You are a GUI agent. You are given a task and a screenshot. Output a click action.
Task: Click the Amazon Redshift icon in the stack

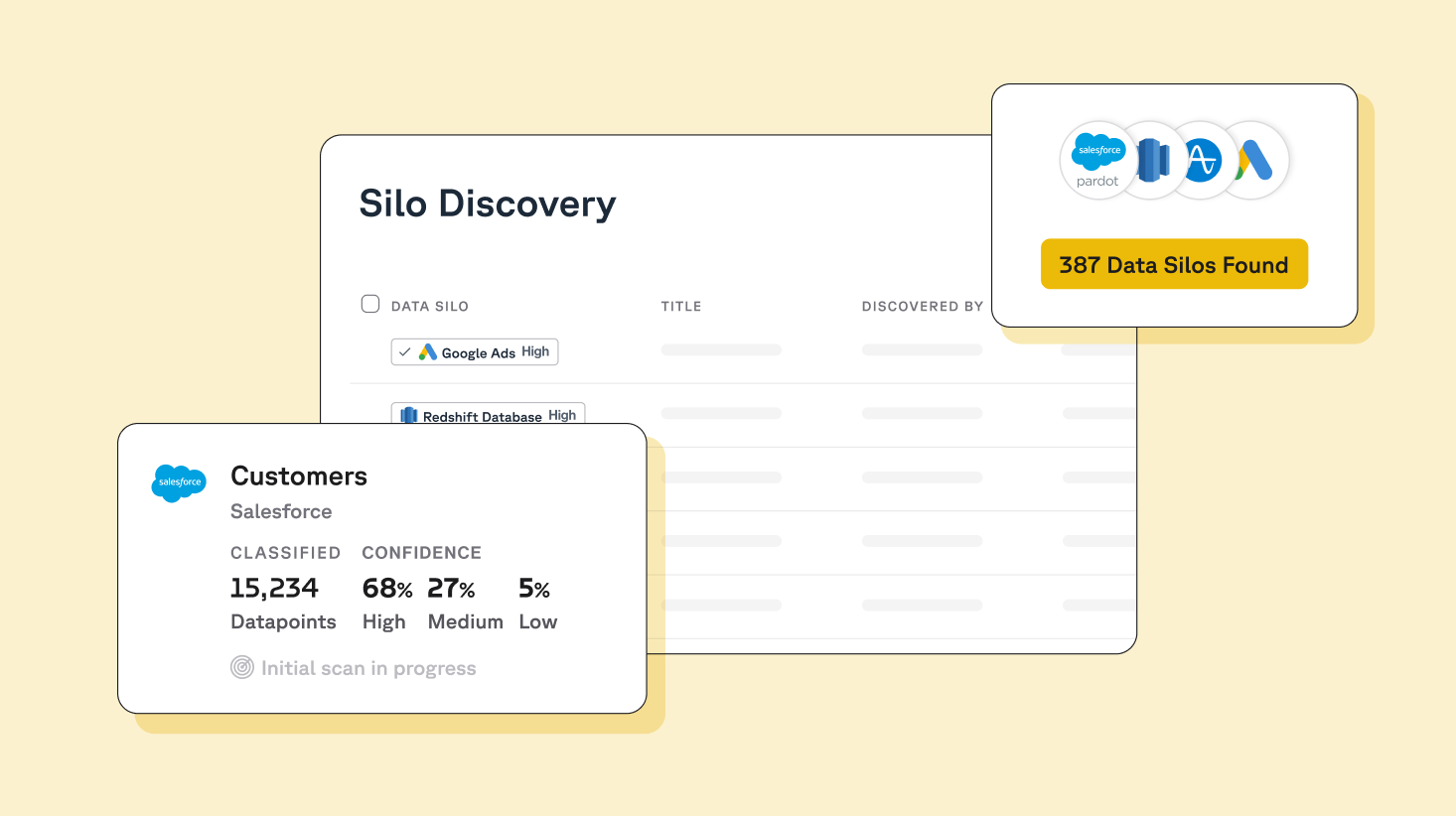point(1150,161)
